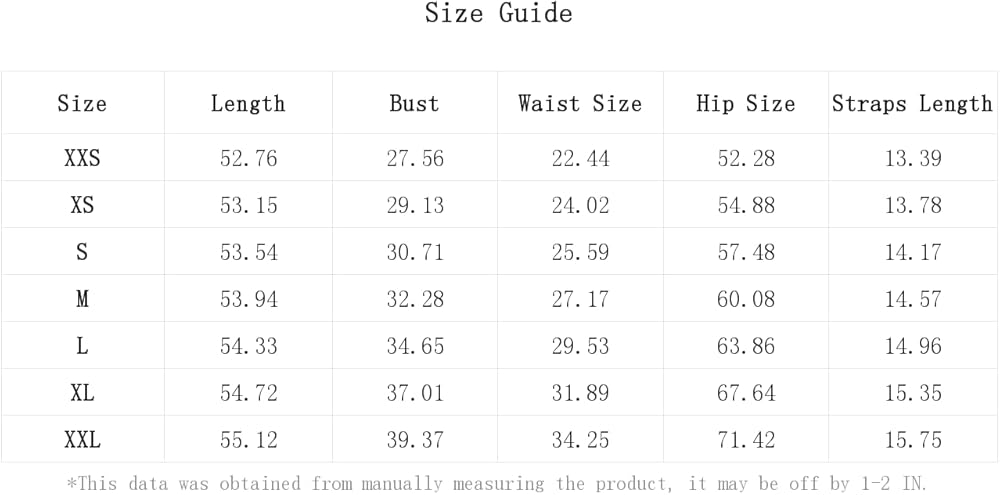
Task: Click the 24.02 waist size value
Action: (x=580, y=205)
